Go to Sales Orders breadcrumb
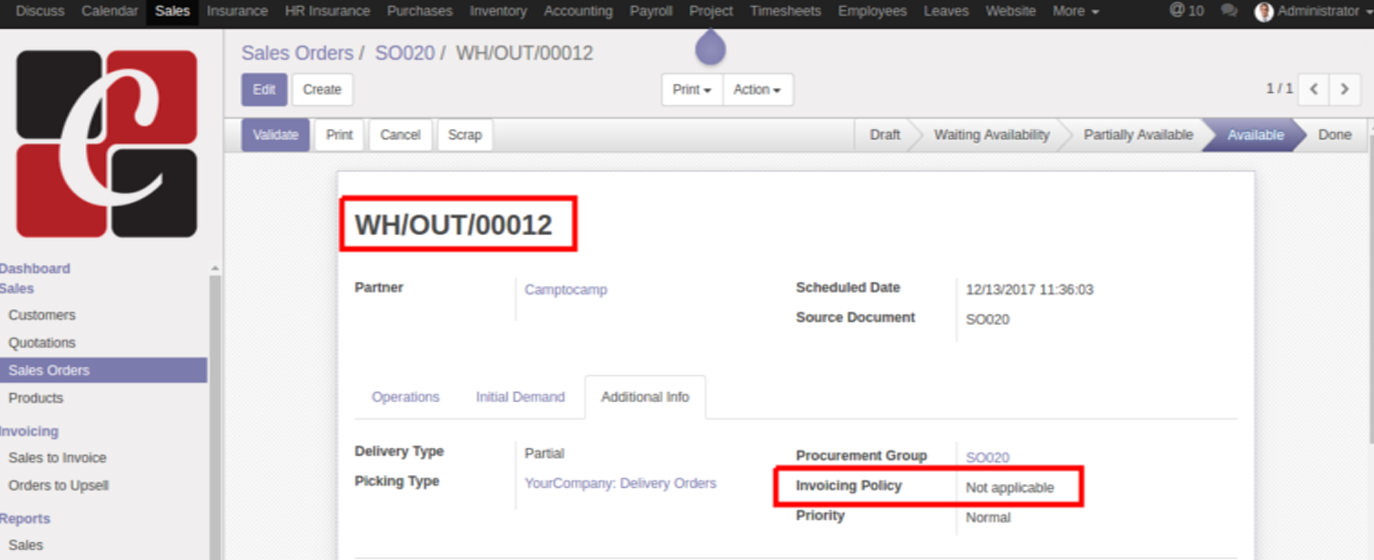 pos(297,53)
